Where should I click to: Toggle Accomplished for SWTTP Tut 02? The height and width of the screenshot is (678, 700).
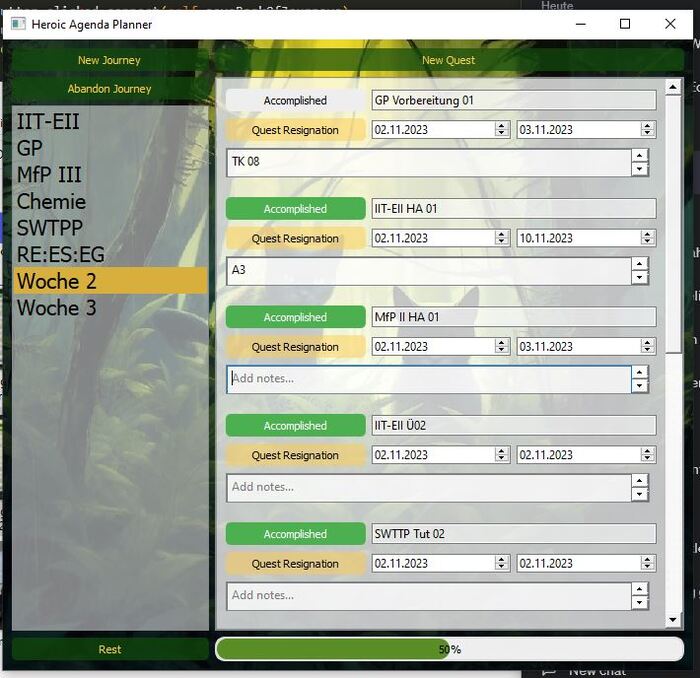click(295, 534)
